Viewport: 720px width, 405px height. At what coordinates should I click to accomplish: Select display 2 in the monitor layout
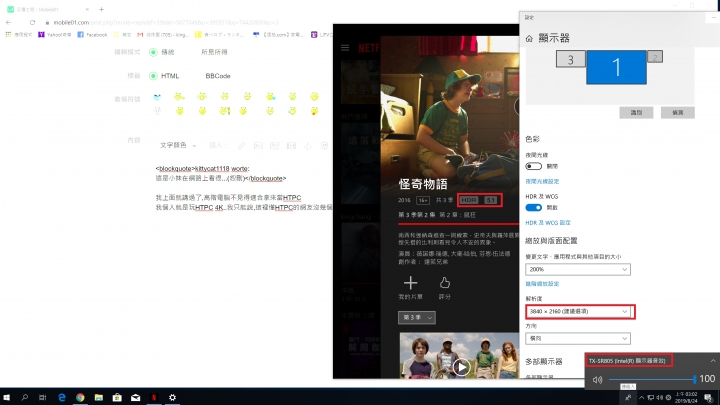coord(655,57)
